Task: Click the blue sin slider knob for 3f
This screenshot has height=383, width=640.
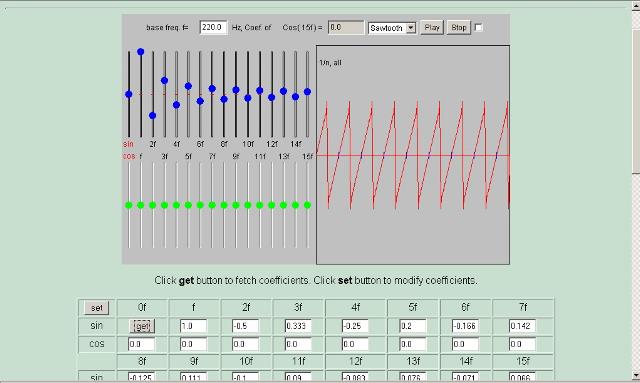Action: [x=164, y=81]
